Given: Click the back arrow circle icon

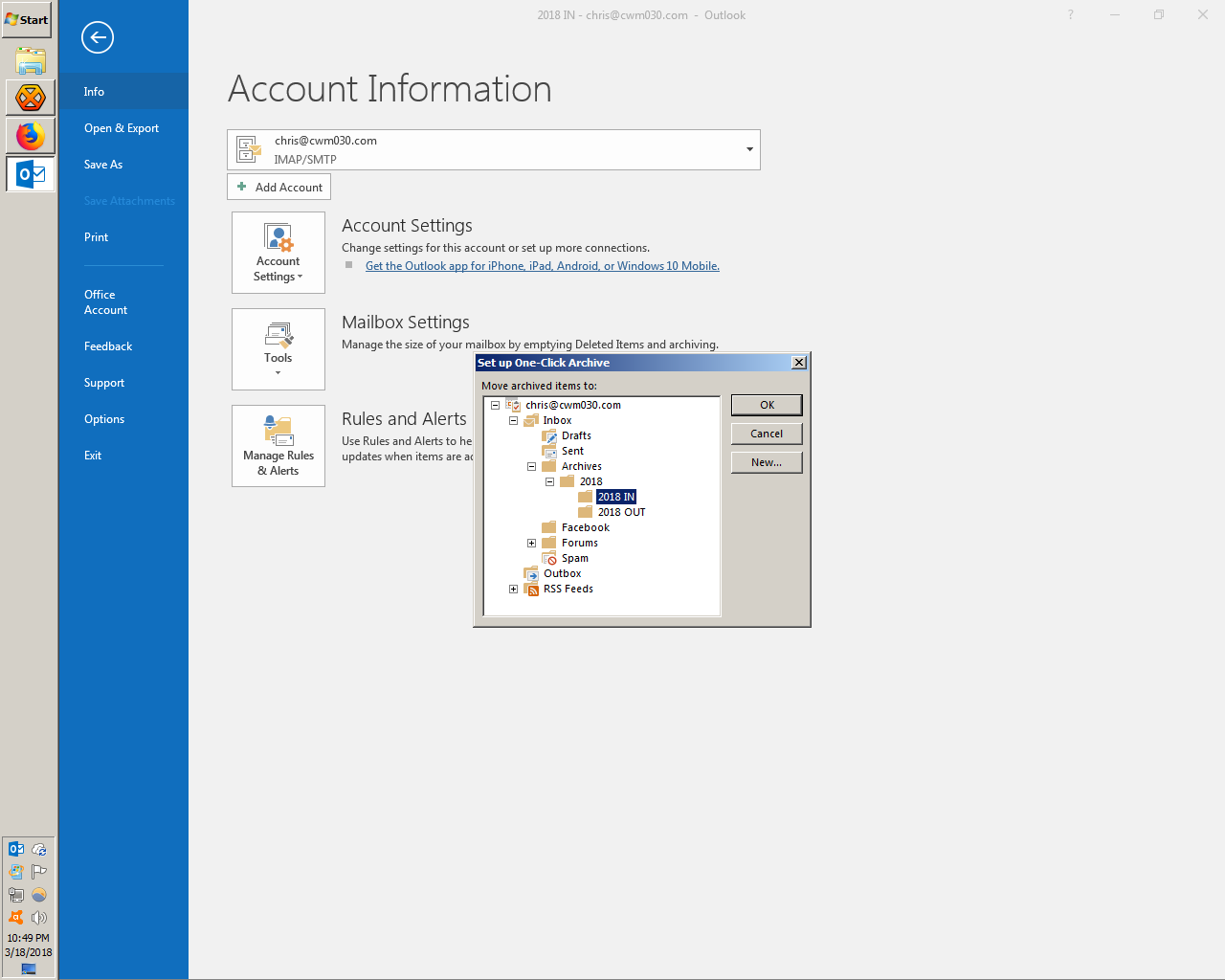Looking at the screenshot, I should click(x=98, y=37).
